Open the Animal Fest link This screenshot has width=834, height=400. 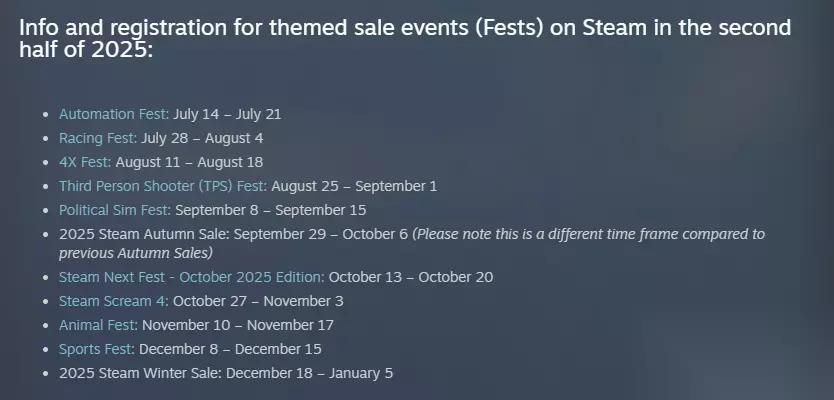[x=98, y=325]
